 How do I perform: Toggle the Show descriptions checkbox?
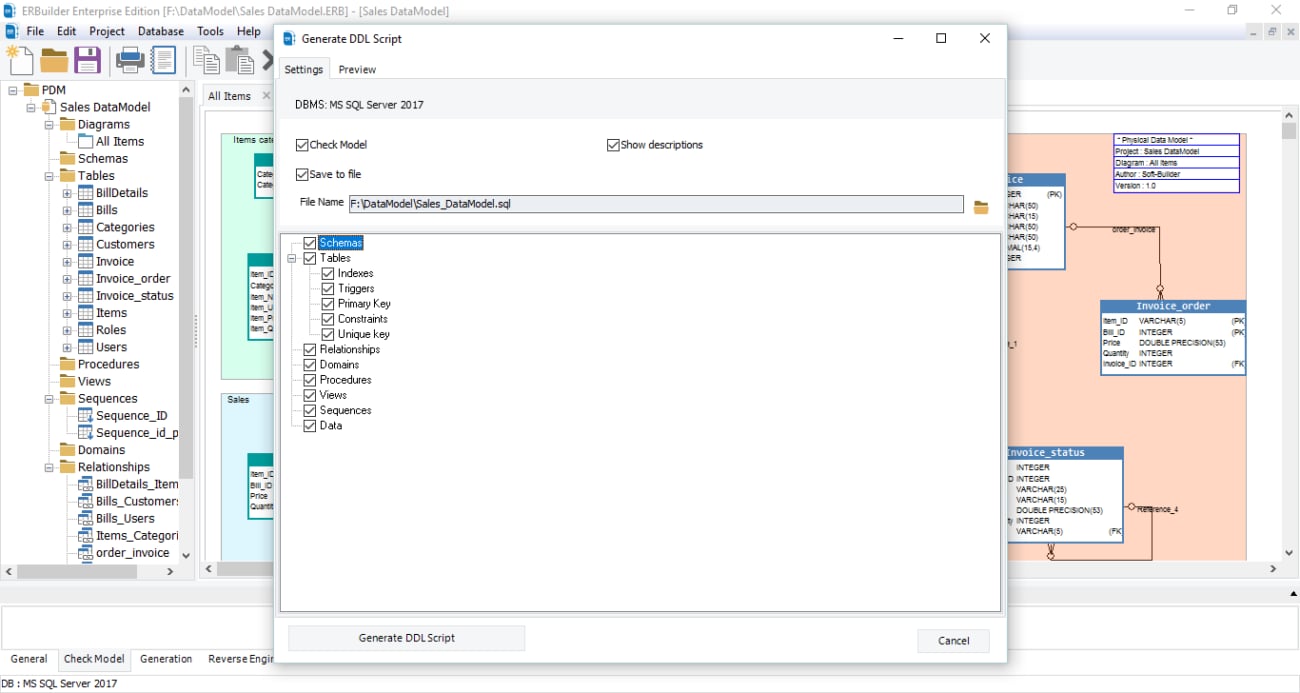(x=613, y=145)
